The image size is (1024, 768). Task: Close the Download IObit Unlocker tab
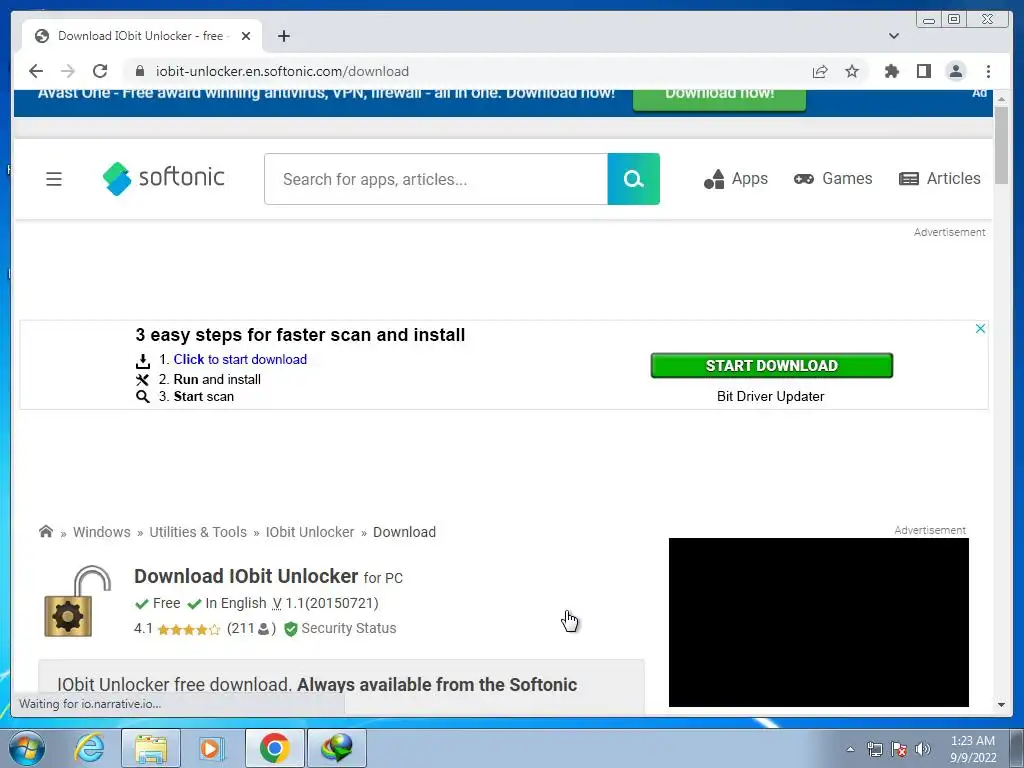click(x=246, y=36)
